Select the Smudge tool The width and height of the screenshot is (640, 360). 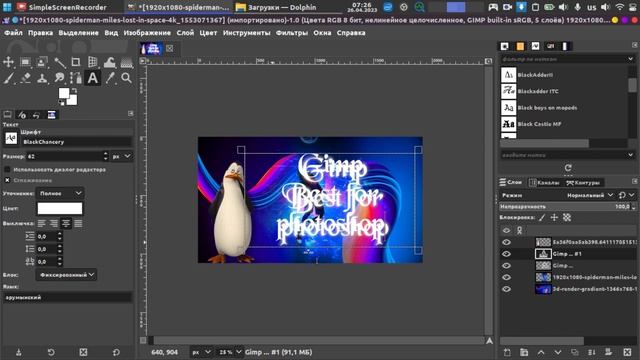pyautogui.click(x=60, y=78)
